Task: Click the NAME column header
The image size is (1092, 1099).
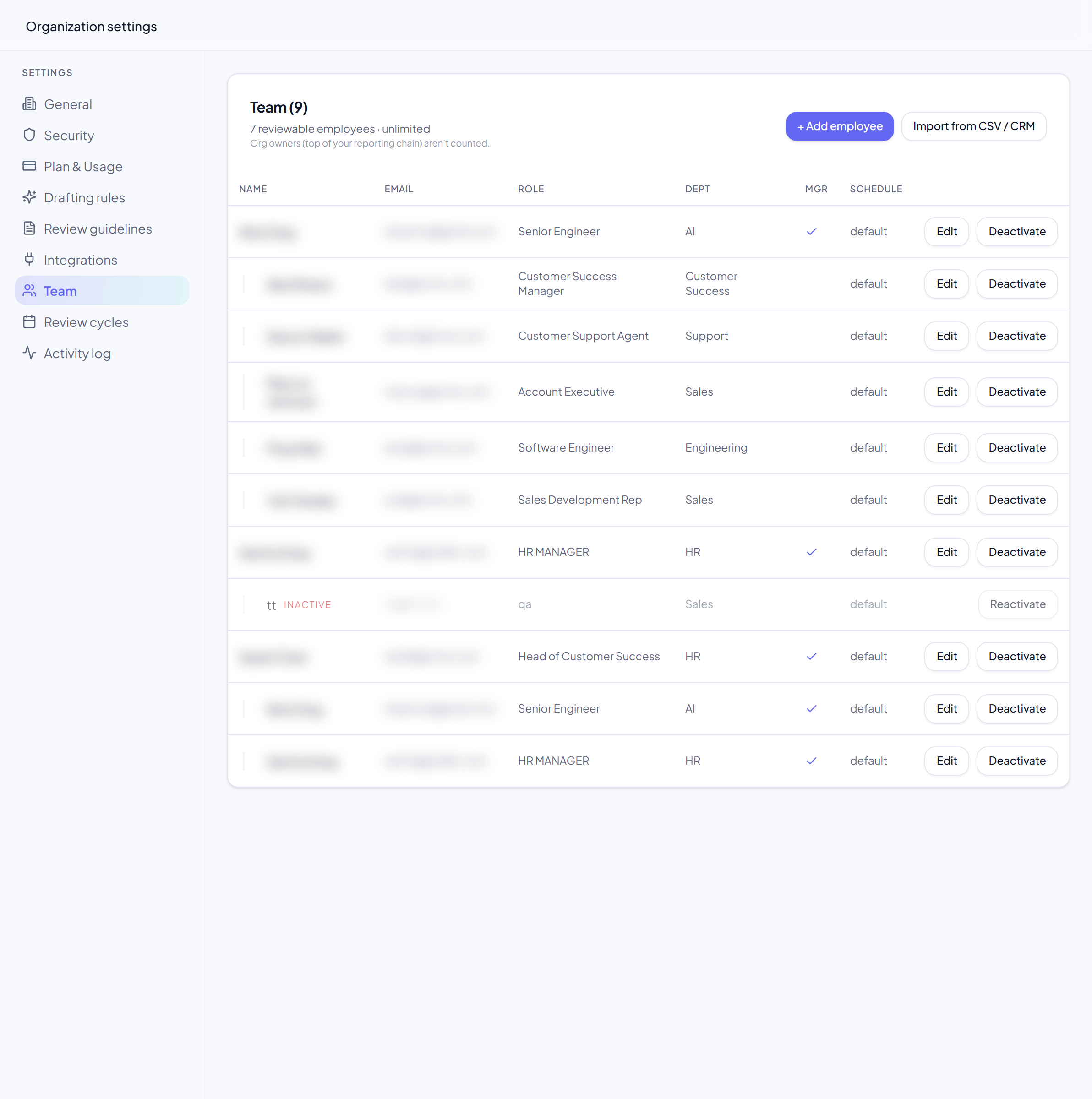Action: pos(253,189)
